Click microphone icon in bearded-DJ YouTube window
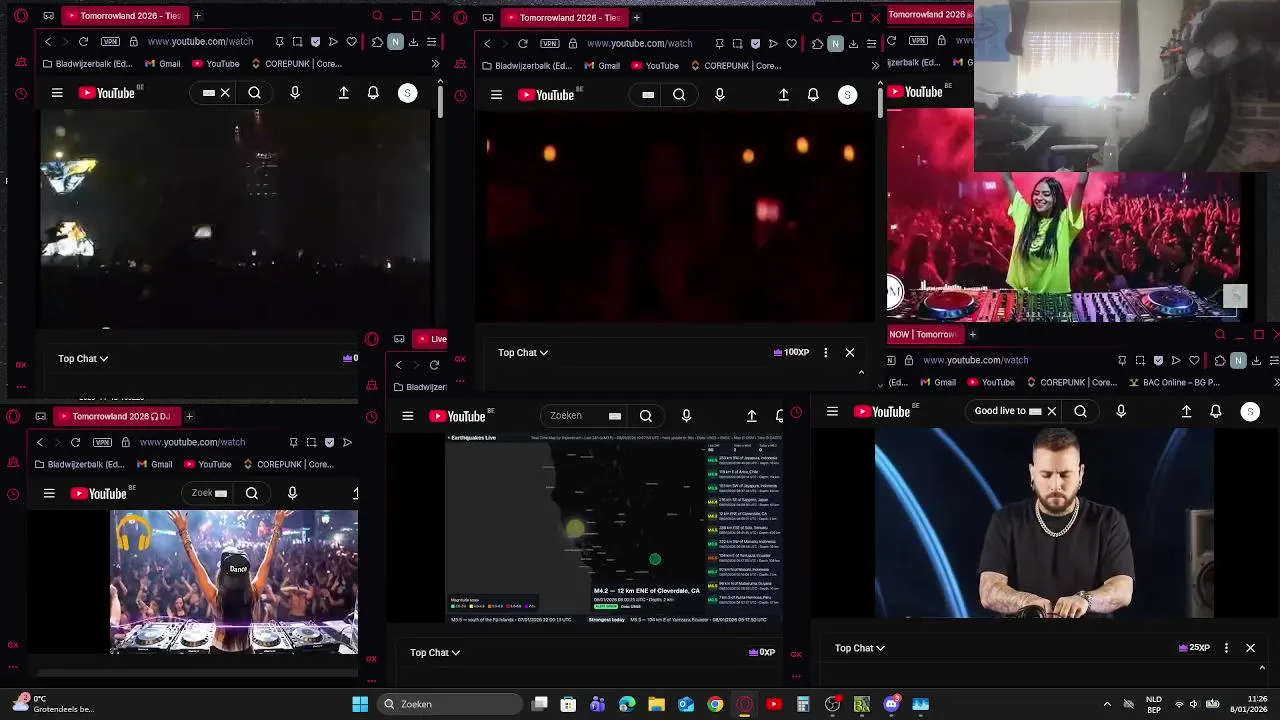 point(1120,411)
